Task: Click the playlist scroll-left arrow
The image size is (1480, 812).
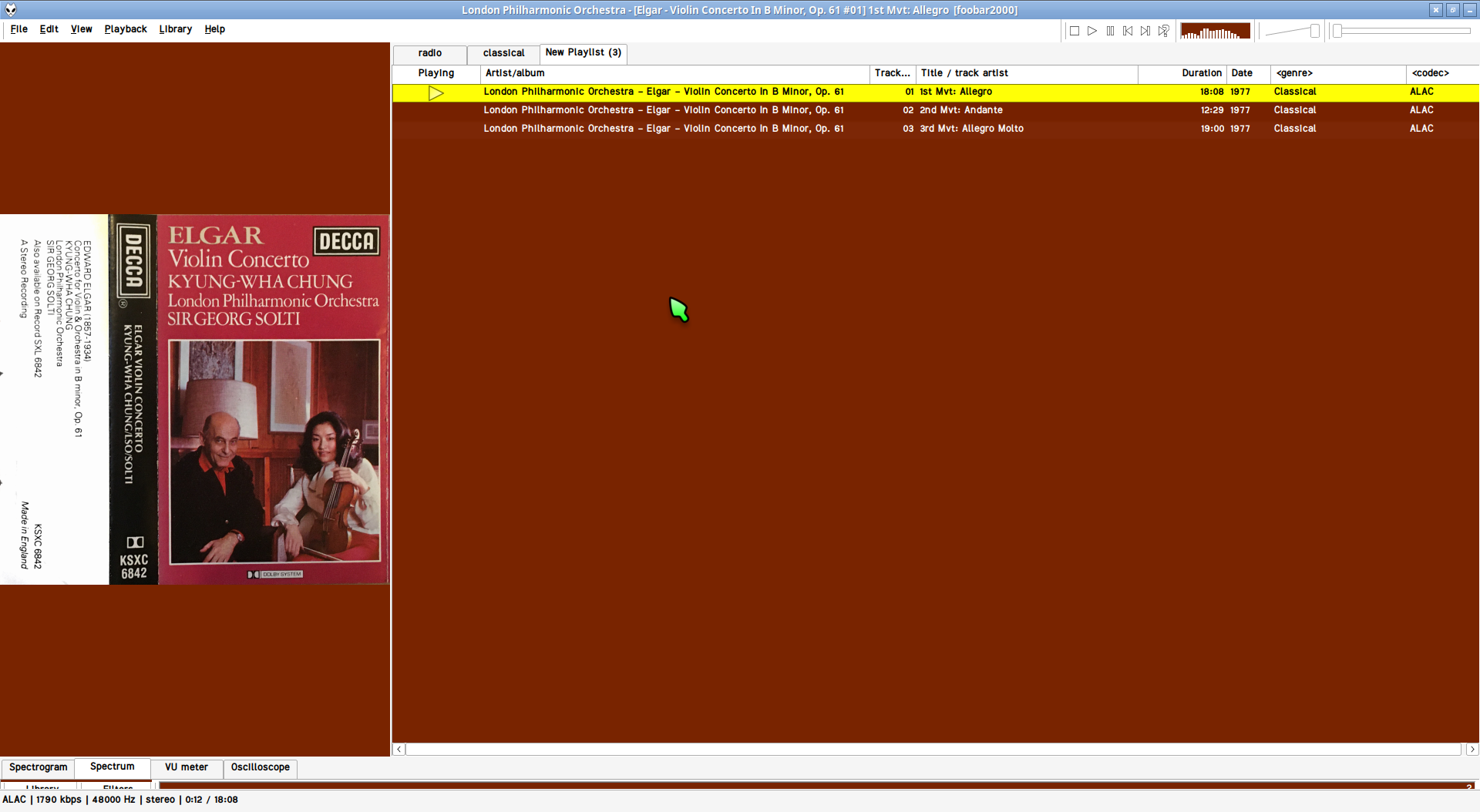Action: pos(399,749)
